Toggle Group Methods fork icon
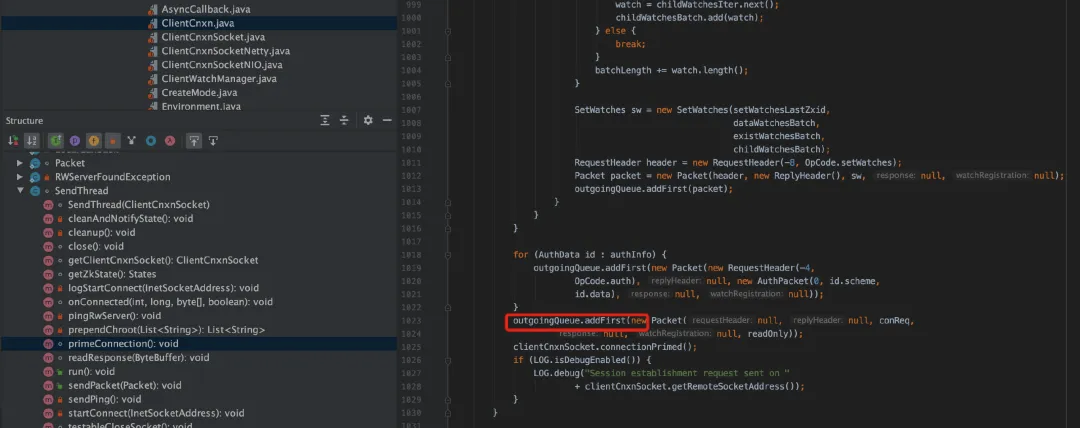This screenshot has width=1080, height=428. coord(132,141)
